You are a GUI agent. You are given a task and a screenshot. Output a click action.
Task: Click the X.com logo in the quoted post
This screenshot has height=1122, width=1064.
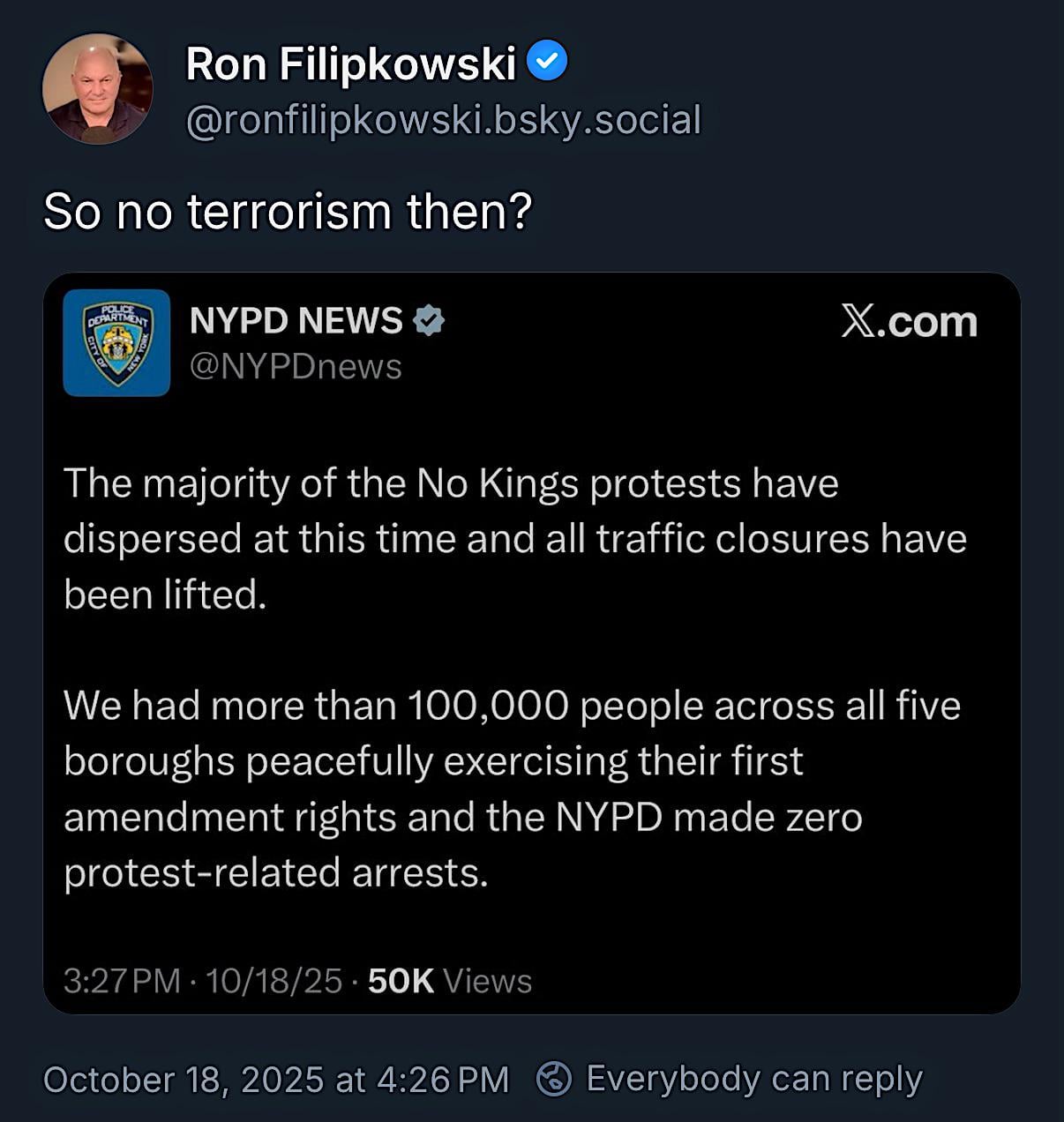click(x=909, y=322)
